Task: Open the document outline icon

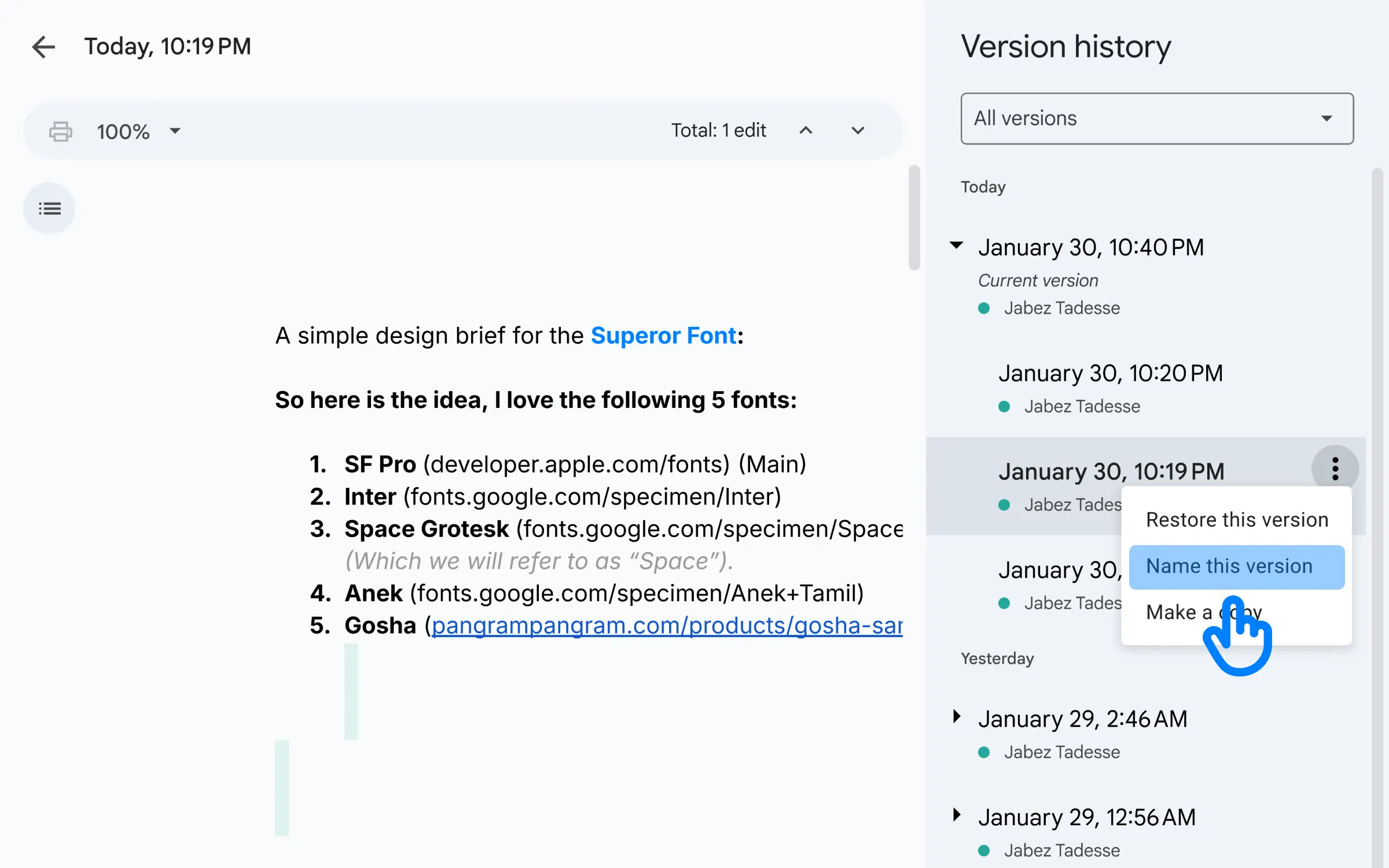Action: click(x=49, y=208)
